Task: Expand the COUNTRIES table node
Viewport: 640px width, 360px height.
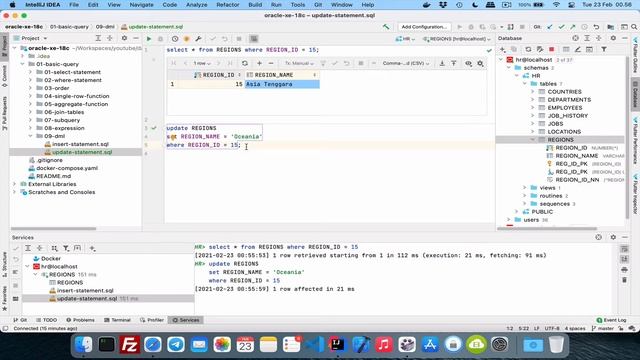Action: tap(533, 92)
